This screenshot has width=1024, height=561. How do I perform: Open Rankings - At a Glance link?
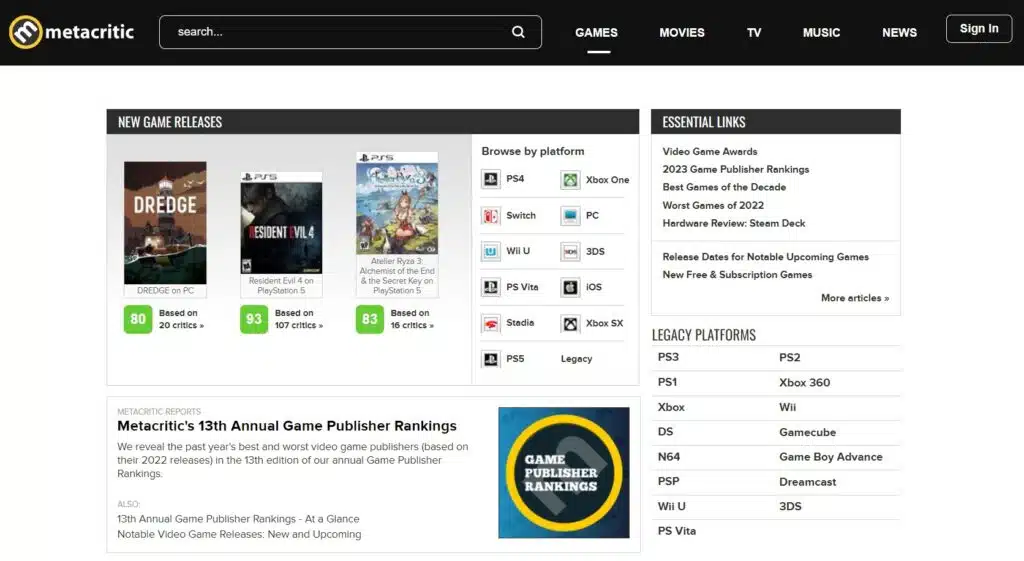coord(238,519)
